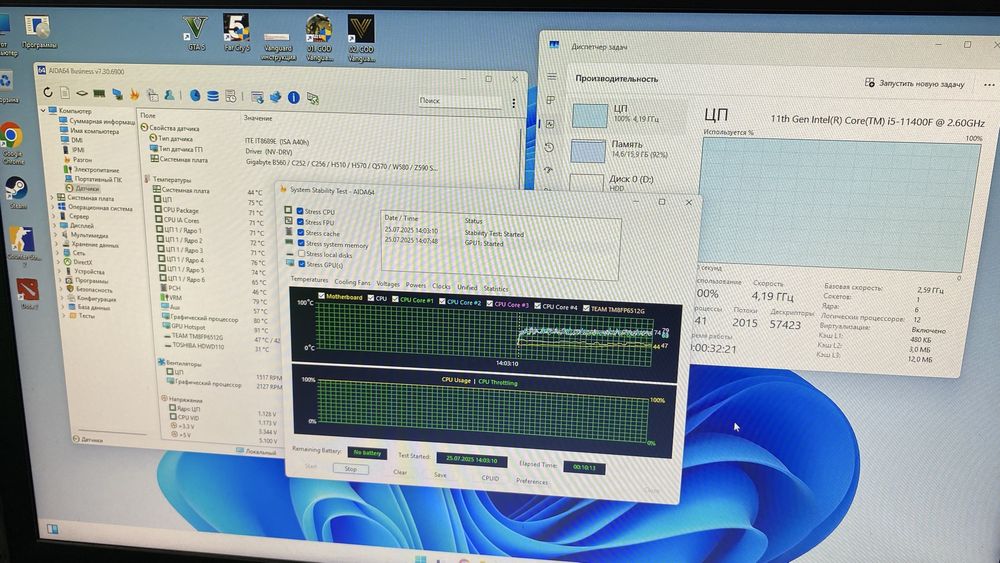Launch Steam from desktop

coord(16,193)
